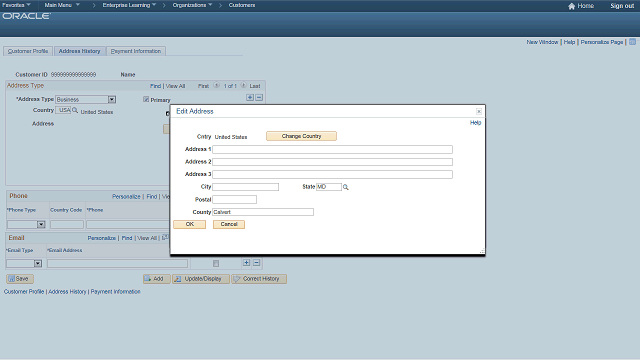The image size is (640, 360).
Task: Open Payment Information footer link
Action: click(x=116, y=292)
